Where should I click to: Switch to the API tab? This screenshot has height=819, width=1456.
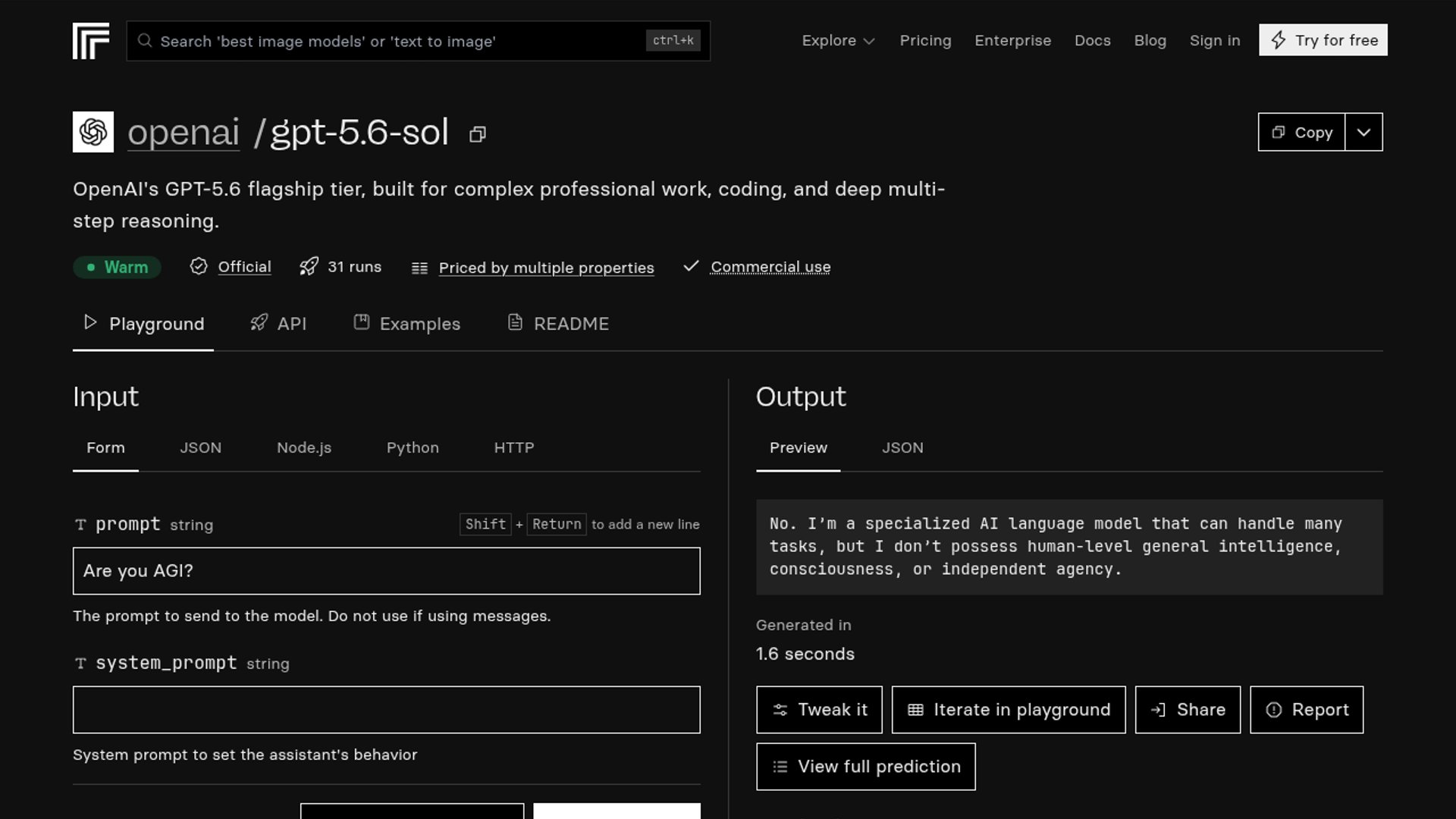pyautogui.click(x=278, y=324)
